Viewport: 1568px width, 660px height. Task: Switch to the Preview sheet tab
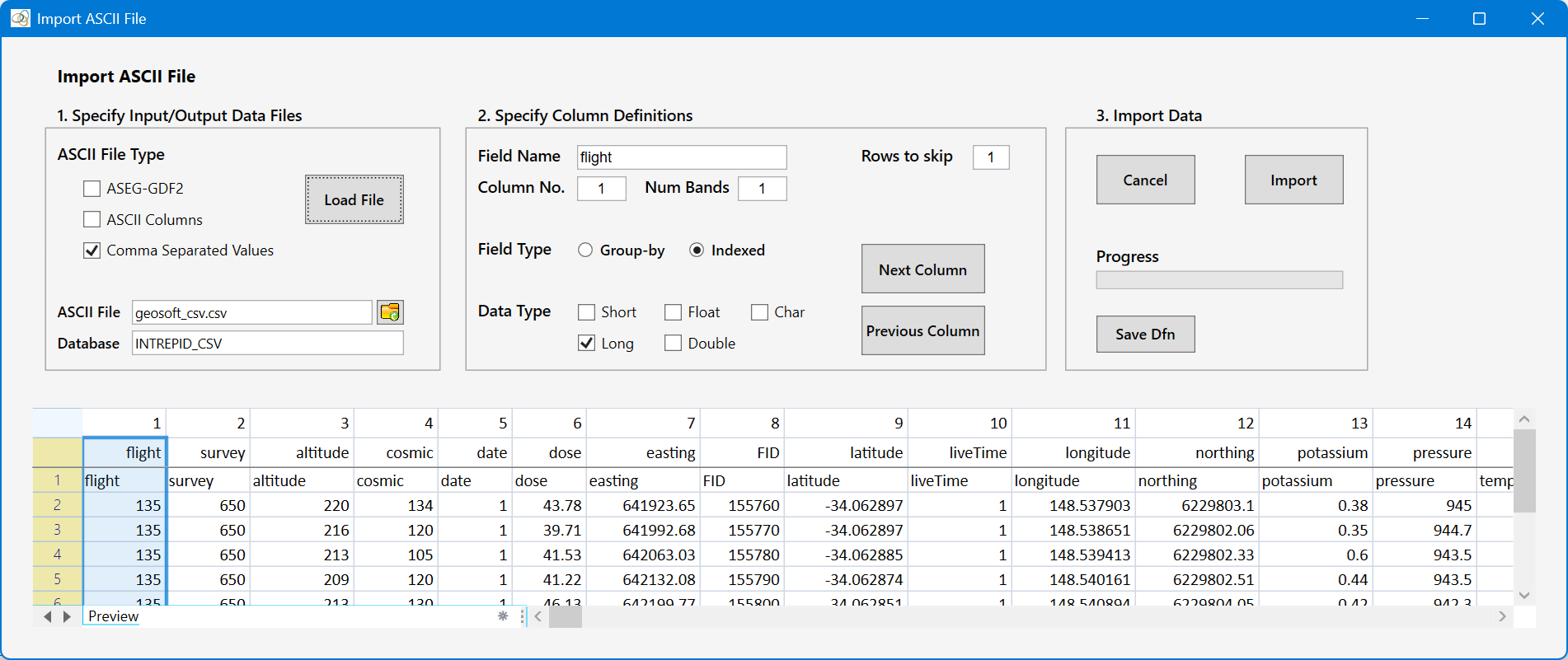pos(113,616)
